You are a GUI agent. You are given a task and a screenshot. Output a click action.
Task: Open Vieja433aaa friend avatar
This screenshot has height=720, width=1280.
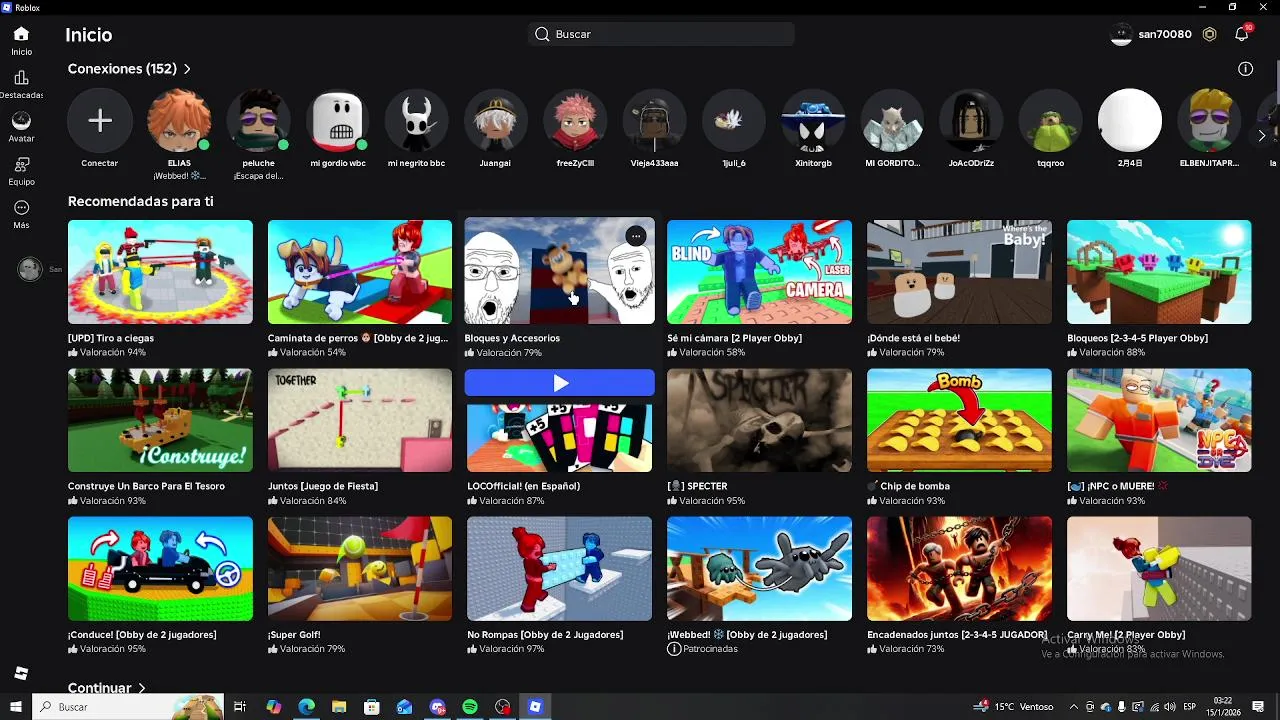(x=654, y=121)
